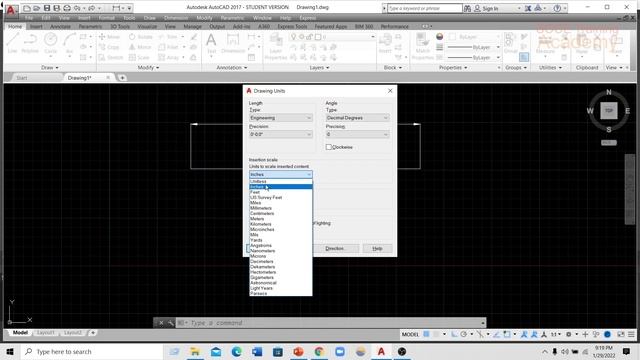Toggle the Clockwise checkbox in Drawing Units
The image size is (640, 360).
329,147
